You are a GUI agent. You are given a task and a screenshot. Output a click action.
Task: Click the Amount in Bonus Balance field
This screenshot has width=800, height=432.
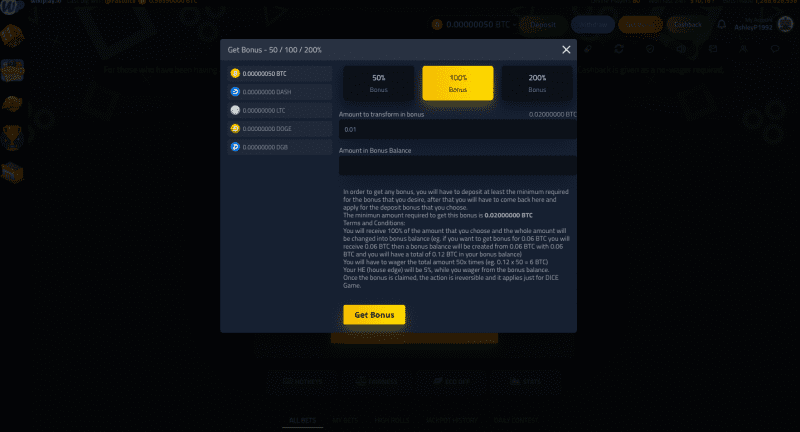[457, 166]
